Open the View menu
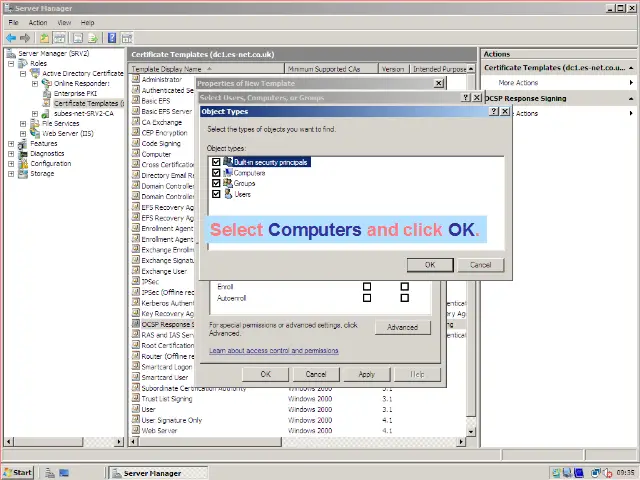This screenshot has height=480, width=640. point(64,22)
